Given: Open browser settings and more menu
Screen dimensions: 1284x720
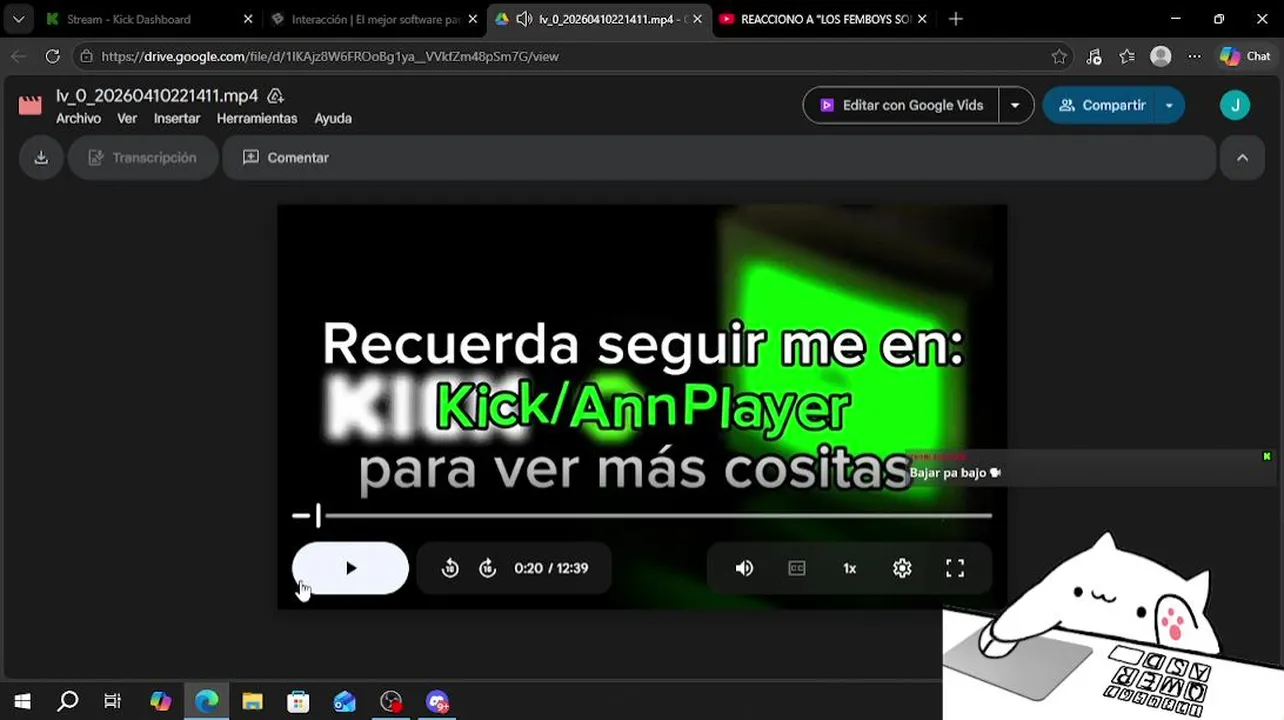Looking at the screenshot, I should (x=1194, y=57).
